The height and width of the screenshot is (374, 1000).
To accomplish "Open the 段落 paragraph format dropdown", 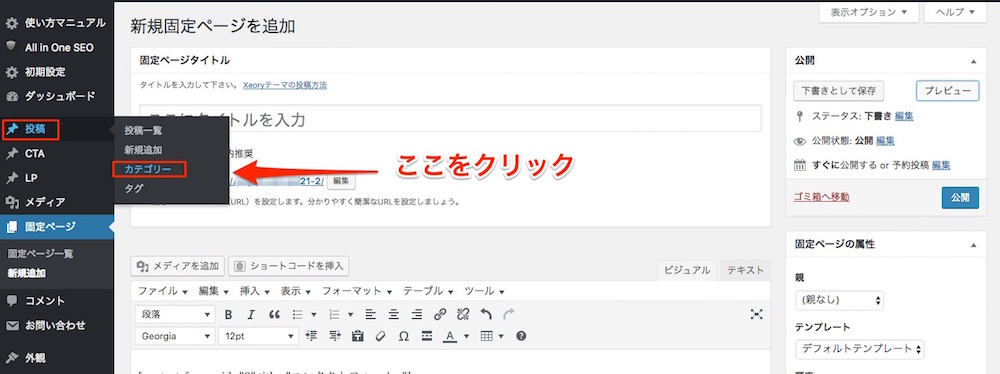I will [x=175, y=314].
